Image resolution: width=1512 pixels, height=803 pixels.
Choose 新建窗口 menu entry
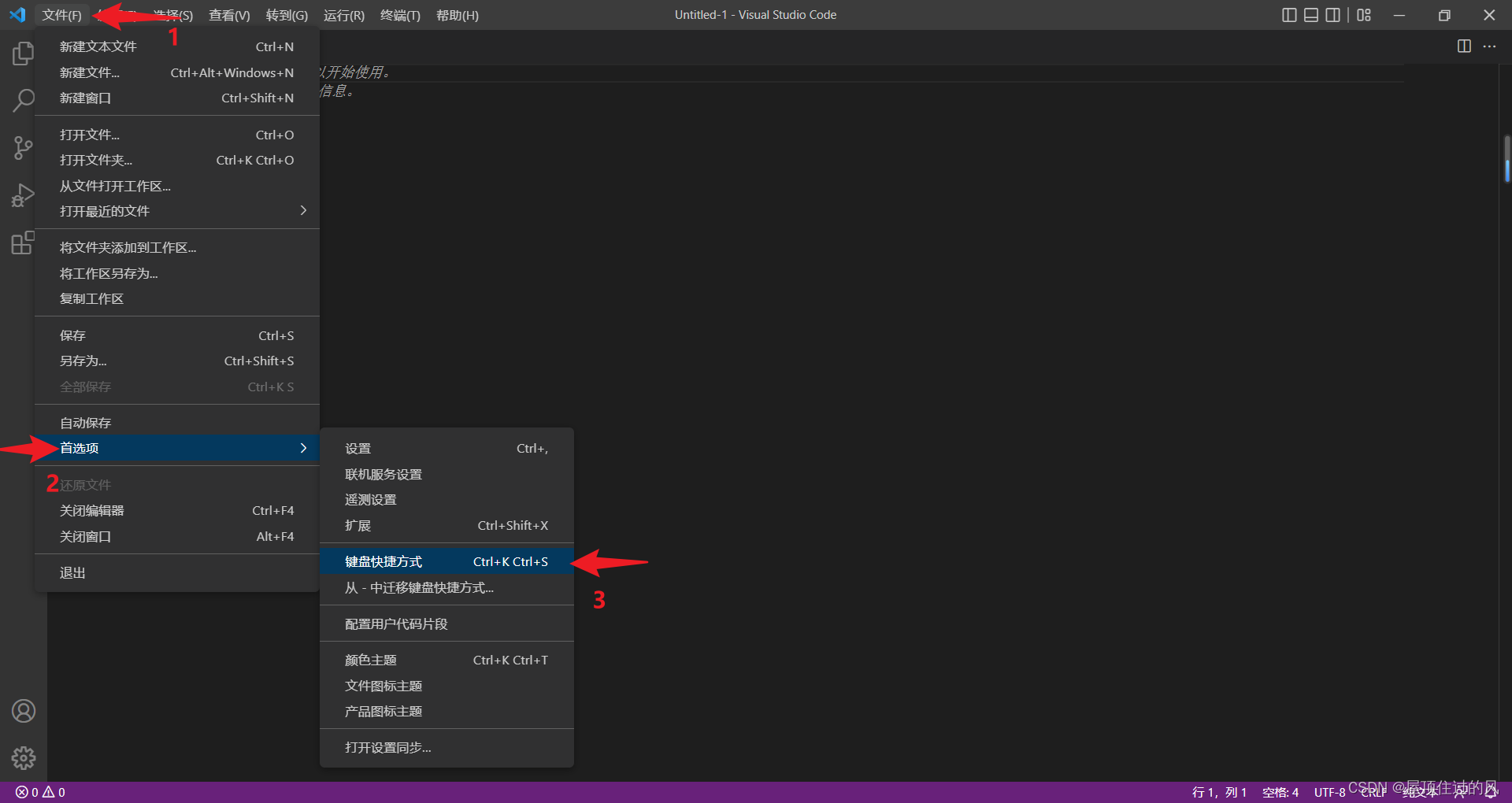(x=177, y=98)
